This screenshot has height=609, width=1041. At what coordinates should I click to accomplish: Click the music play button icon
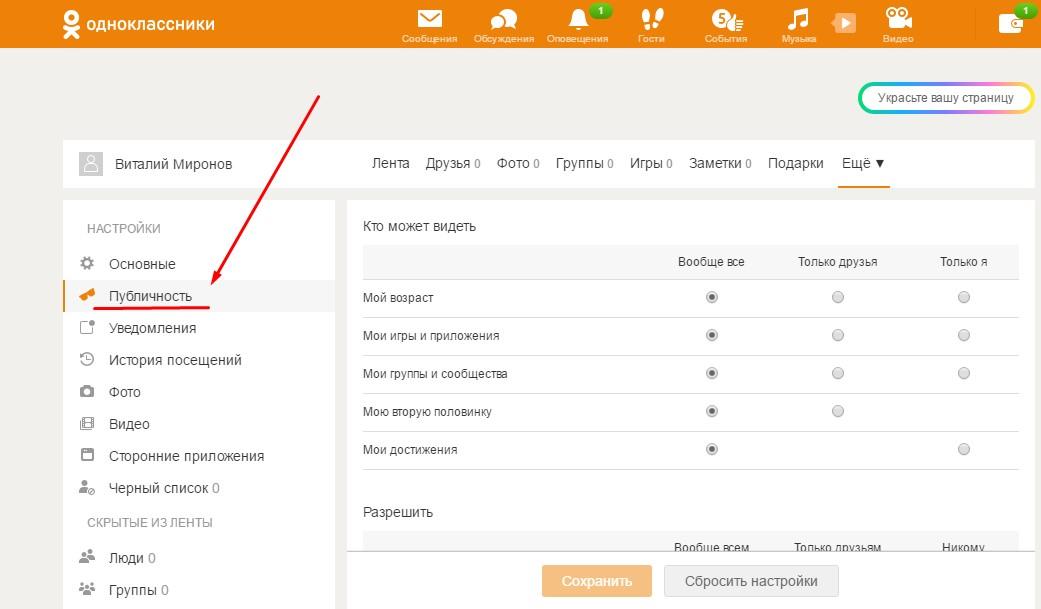(x=844, y=24)
